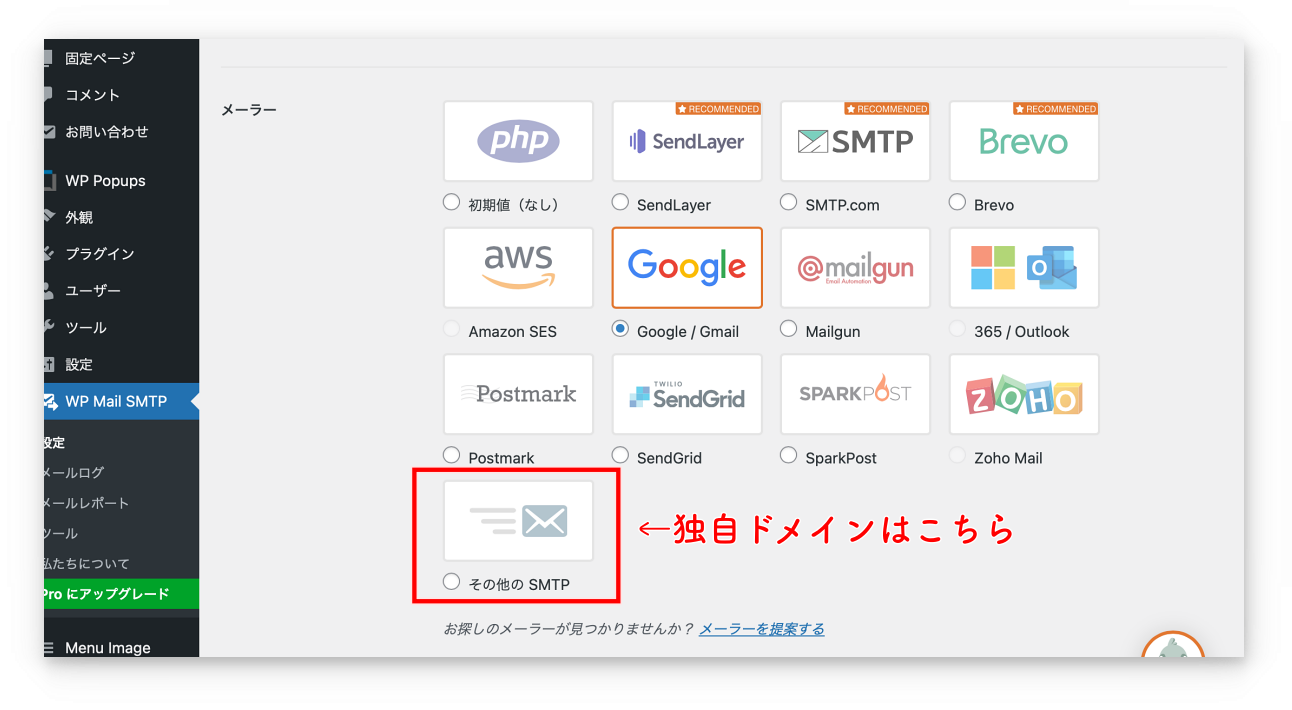1292x710 pixels.
Task: Select the Google / Gmail radio button
Action: click(x=620, y=328)
